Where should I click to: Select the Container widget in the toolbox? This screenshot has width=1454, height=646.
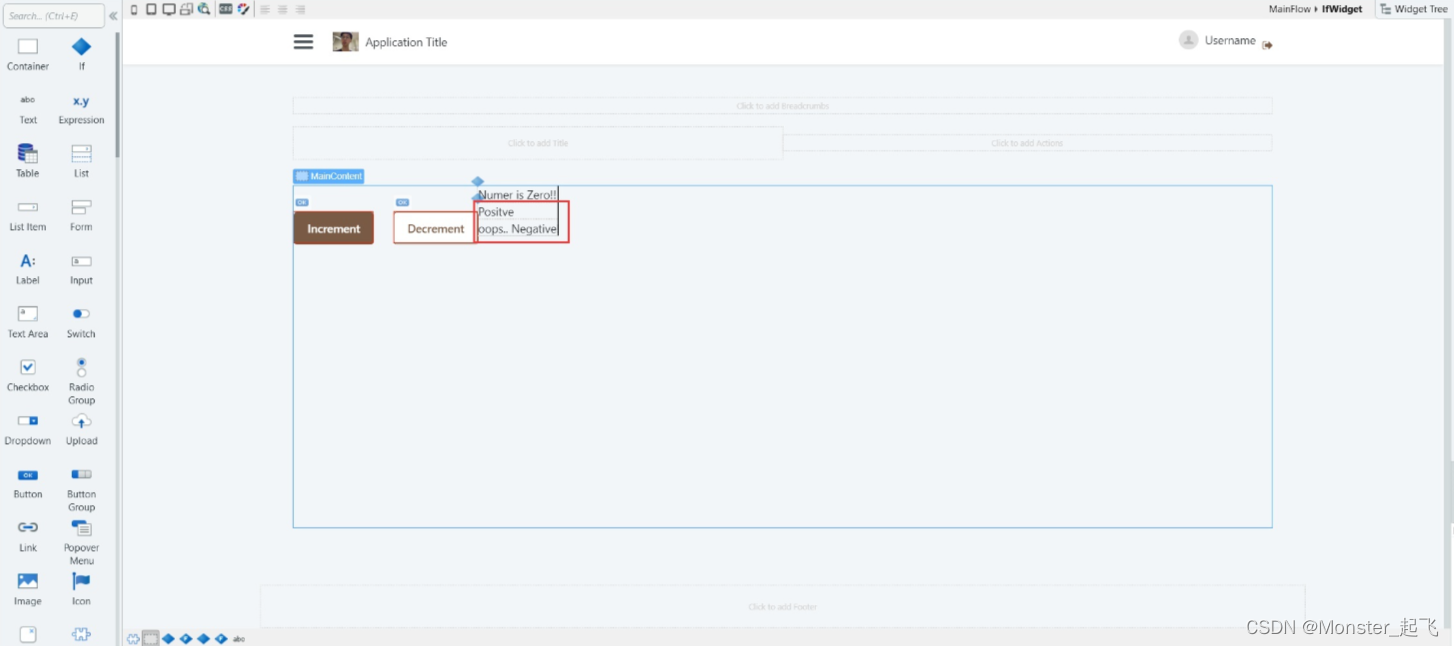tap(28, 54)
